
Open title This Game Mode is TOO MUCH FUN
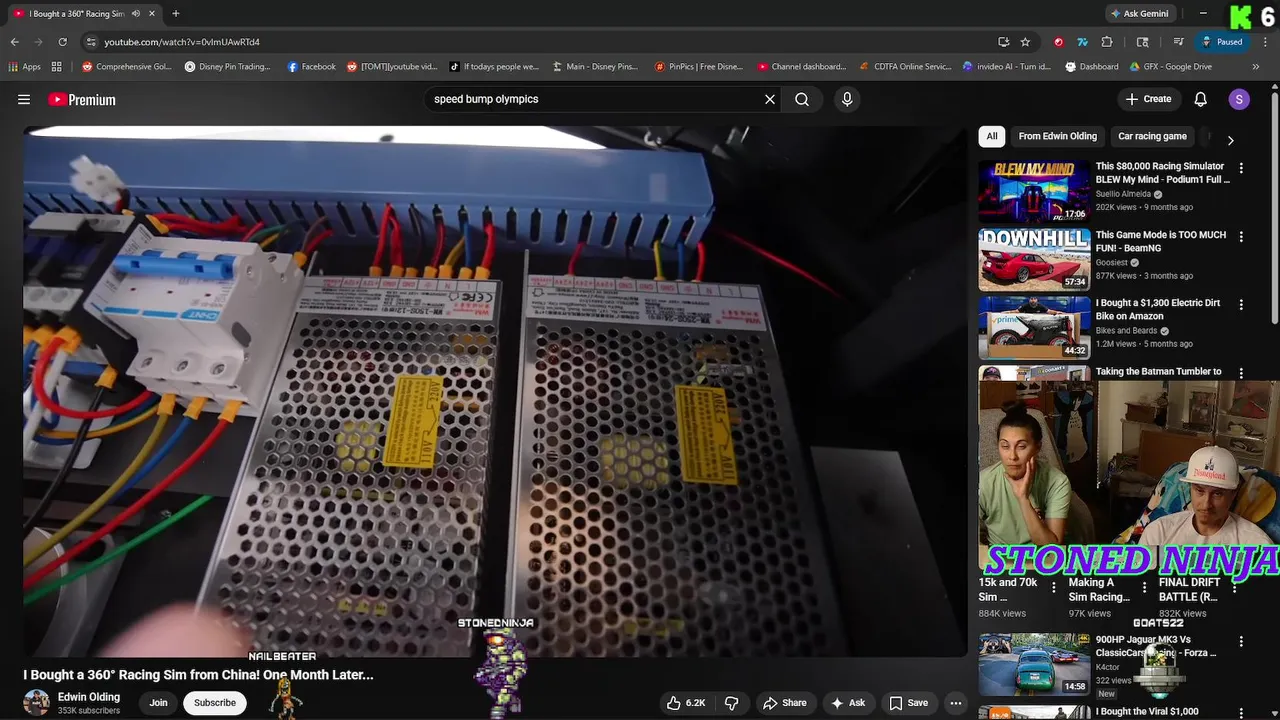1160,241
